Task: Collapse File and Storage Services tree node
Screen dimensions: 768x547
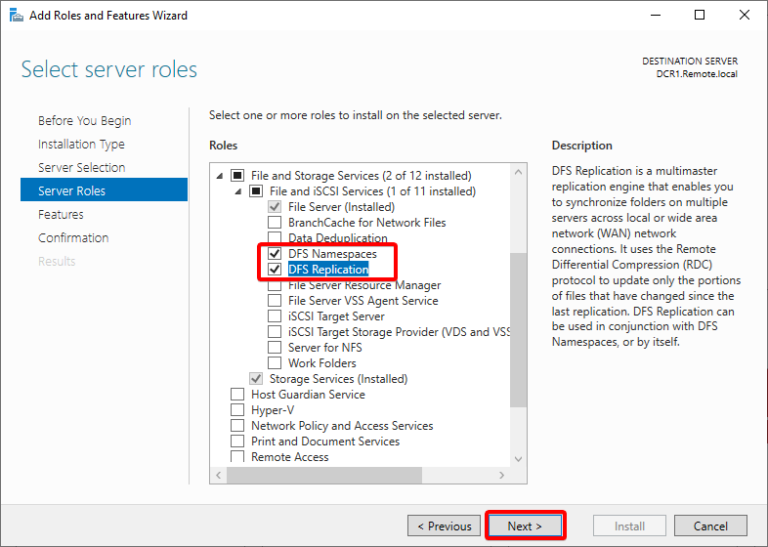Action: click(x=220, y=176)
